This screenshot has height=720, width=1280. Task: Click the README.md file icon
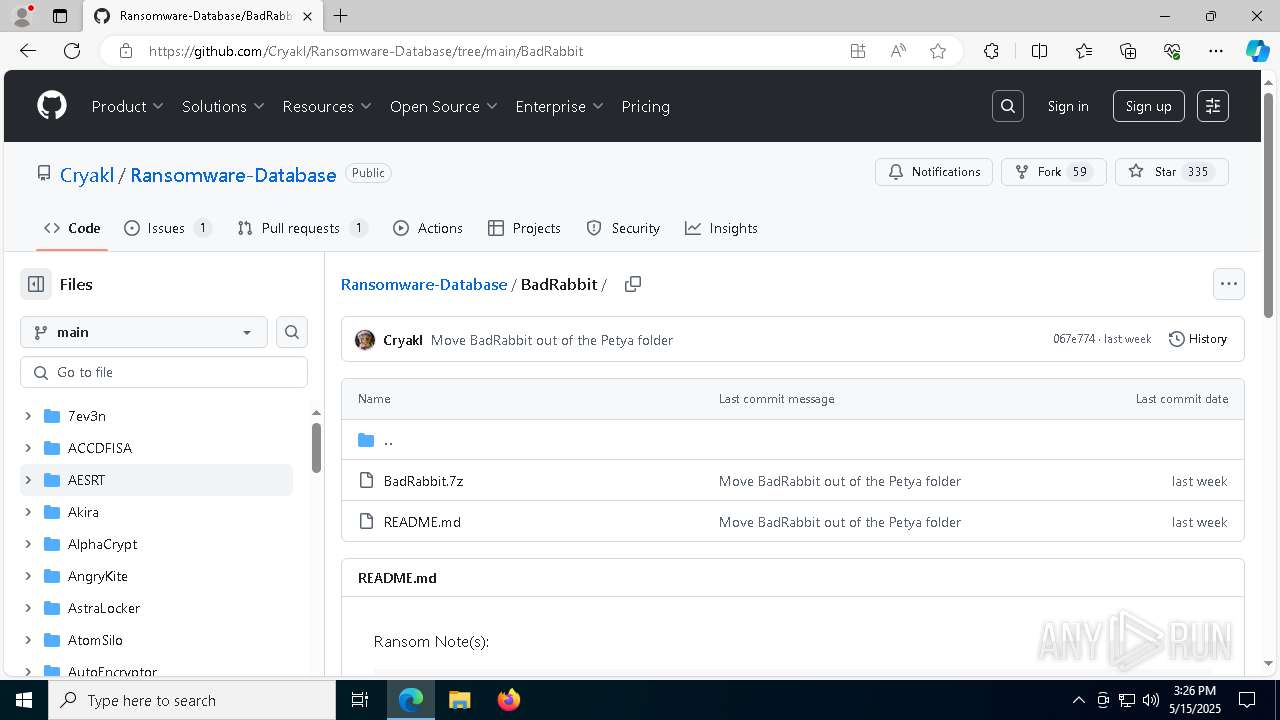tap(366, 522)
